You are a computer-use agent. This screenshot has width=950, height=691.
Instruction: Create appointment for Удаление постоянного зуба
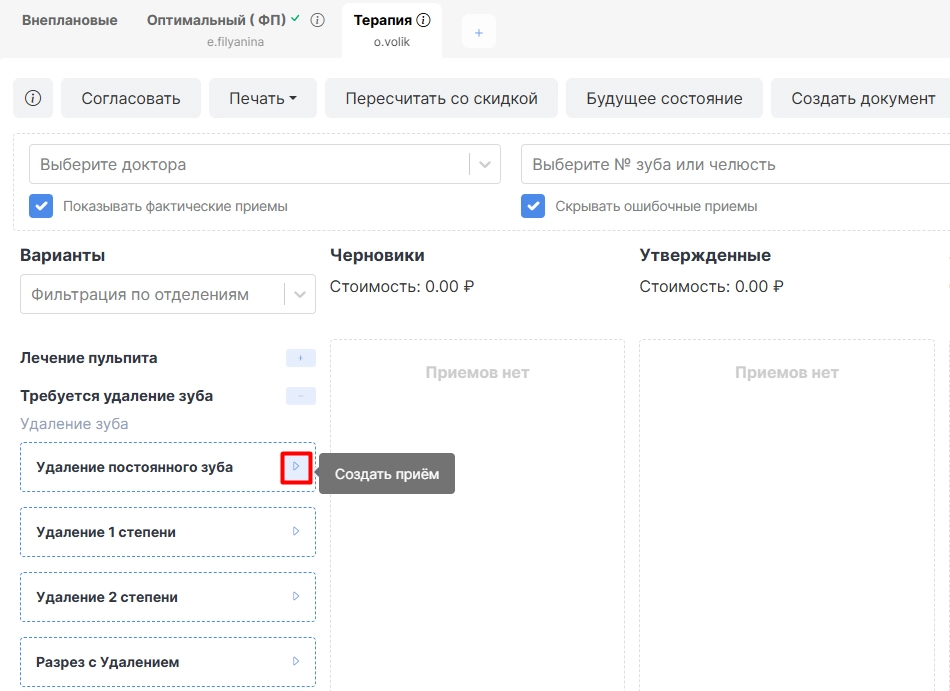296,467
